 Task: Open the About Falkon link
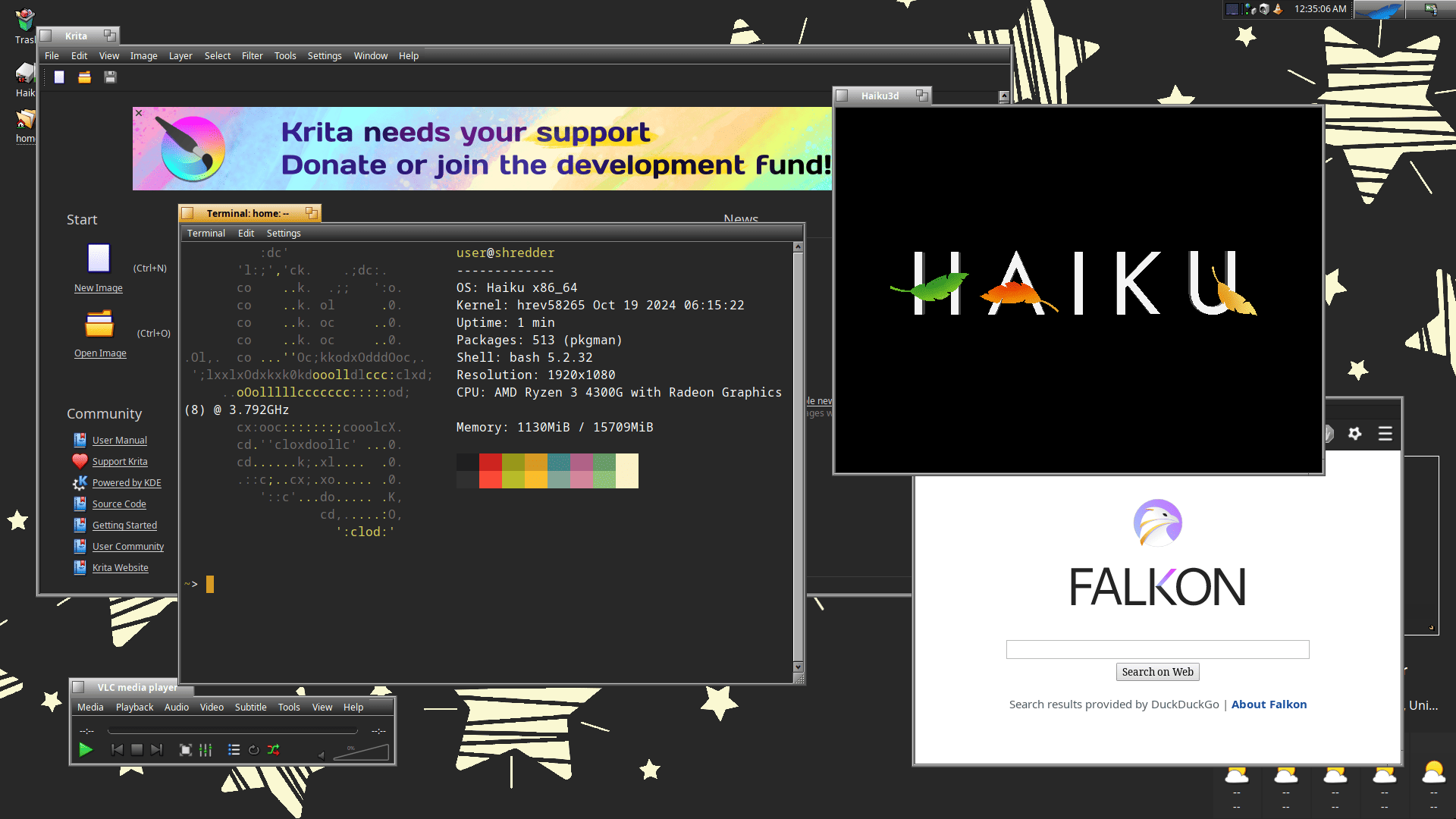tap(1269, 704)
